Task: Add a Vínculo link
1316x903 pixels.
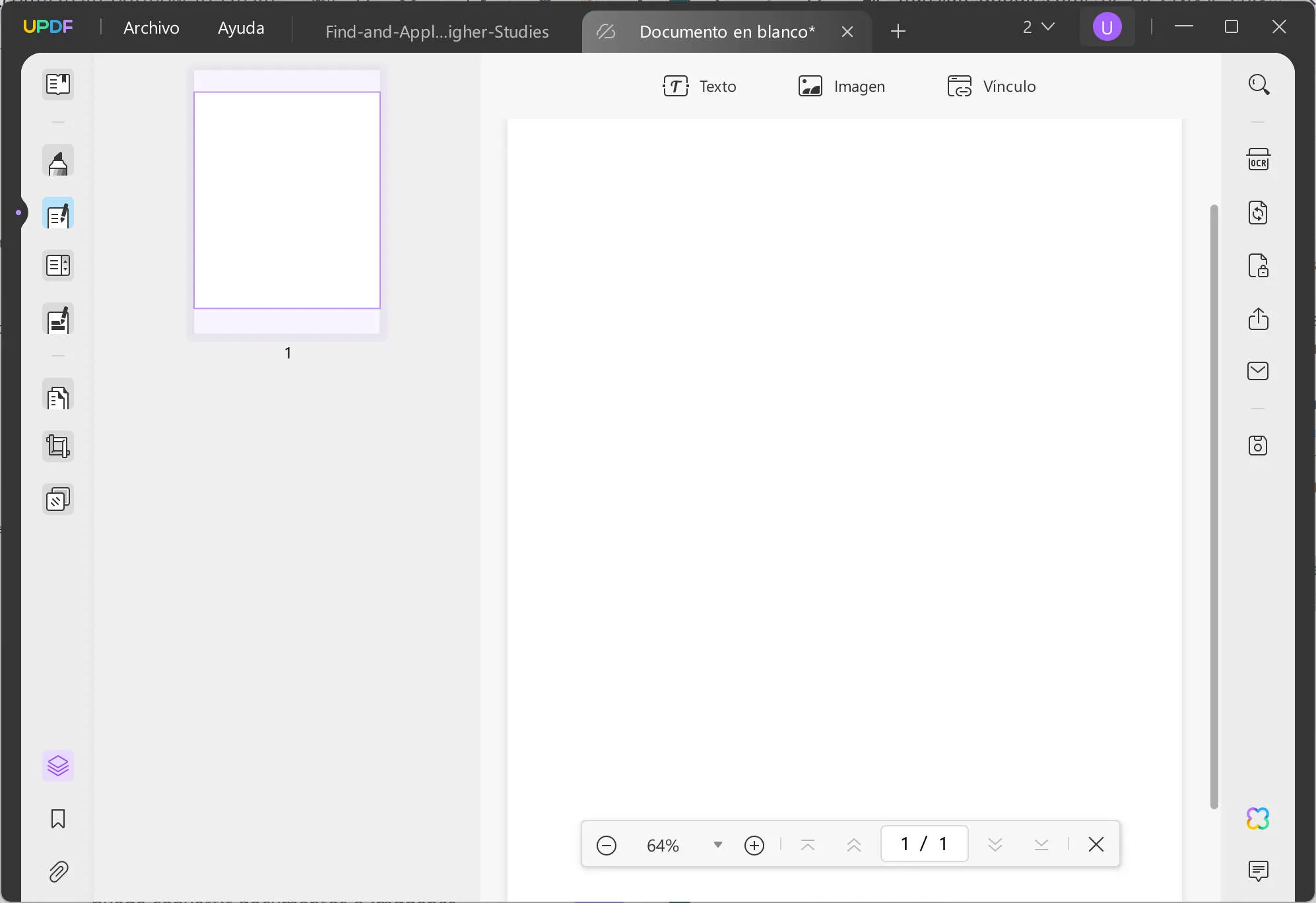Action: pos(992,86)
